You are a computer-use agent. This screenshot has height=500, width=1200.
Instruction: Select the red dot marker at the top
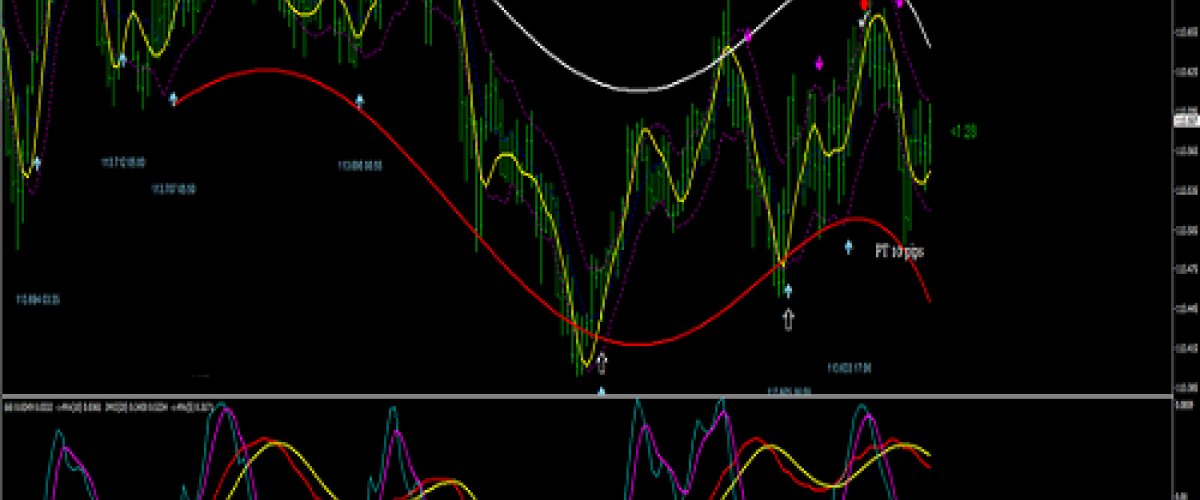coord(866,5)
